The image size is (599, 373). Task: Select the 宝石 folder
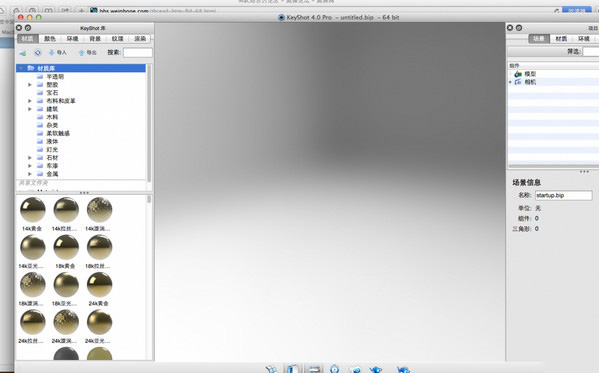pyautogui.click(x=52, y=92)
